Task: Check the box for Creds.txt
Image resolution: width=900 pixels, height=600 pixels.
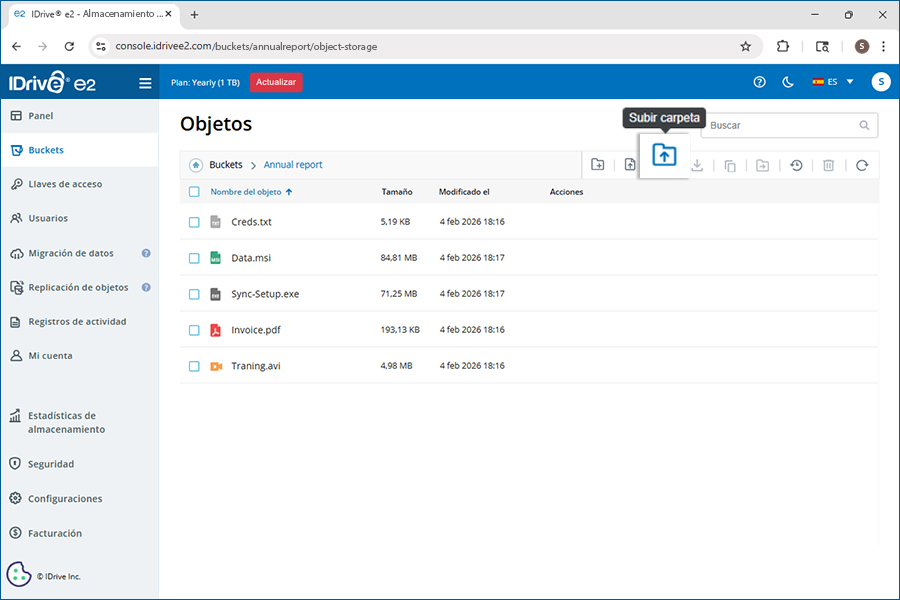Action: (195, 222)
